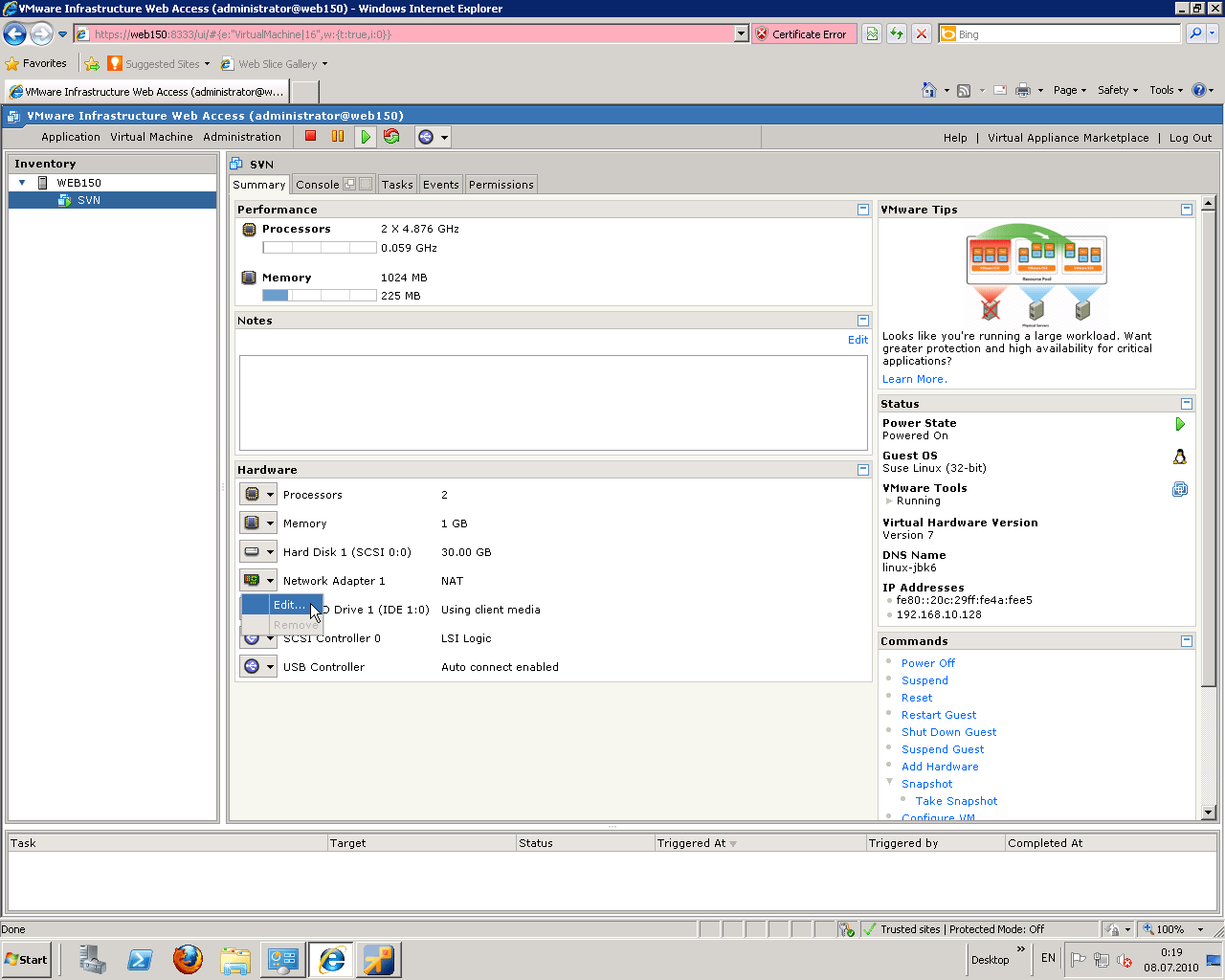Switch to the Events tab

tap(441, 185)
